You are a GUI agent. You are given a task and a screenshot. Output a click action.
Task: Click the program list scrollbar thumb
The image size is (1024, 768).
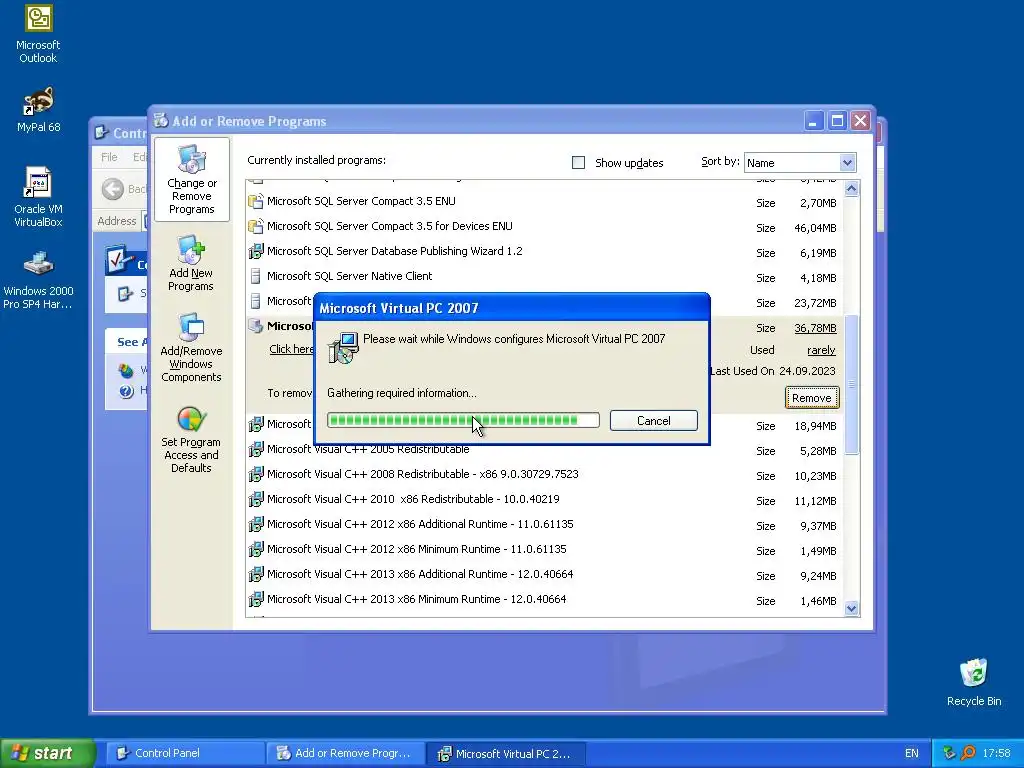tap(851, 385)
